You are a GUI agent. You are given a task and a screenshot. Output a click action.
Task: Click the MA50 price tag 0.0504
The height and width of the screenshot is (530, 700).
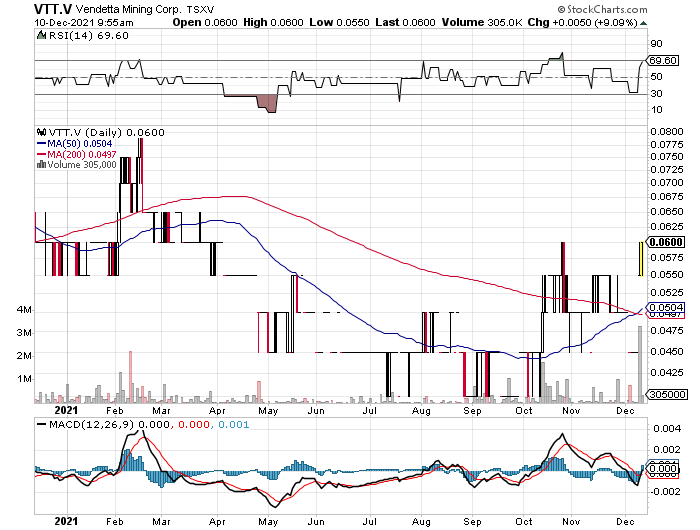[666, 308]
